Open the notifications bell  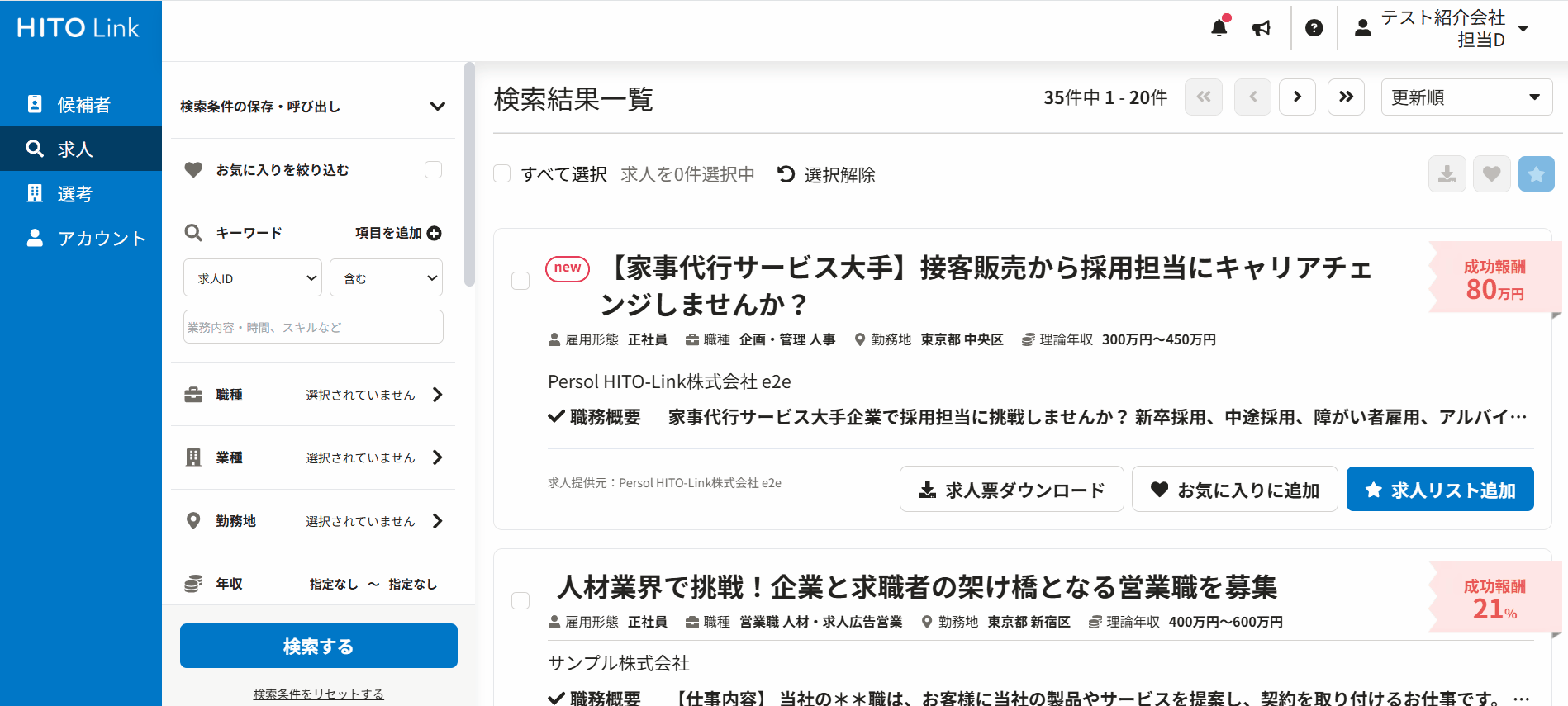click(x=1219, y=27)
